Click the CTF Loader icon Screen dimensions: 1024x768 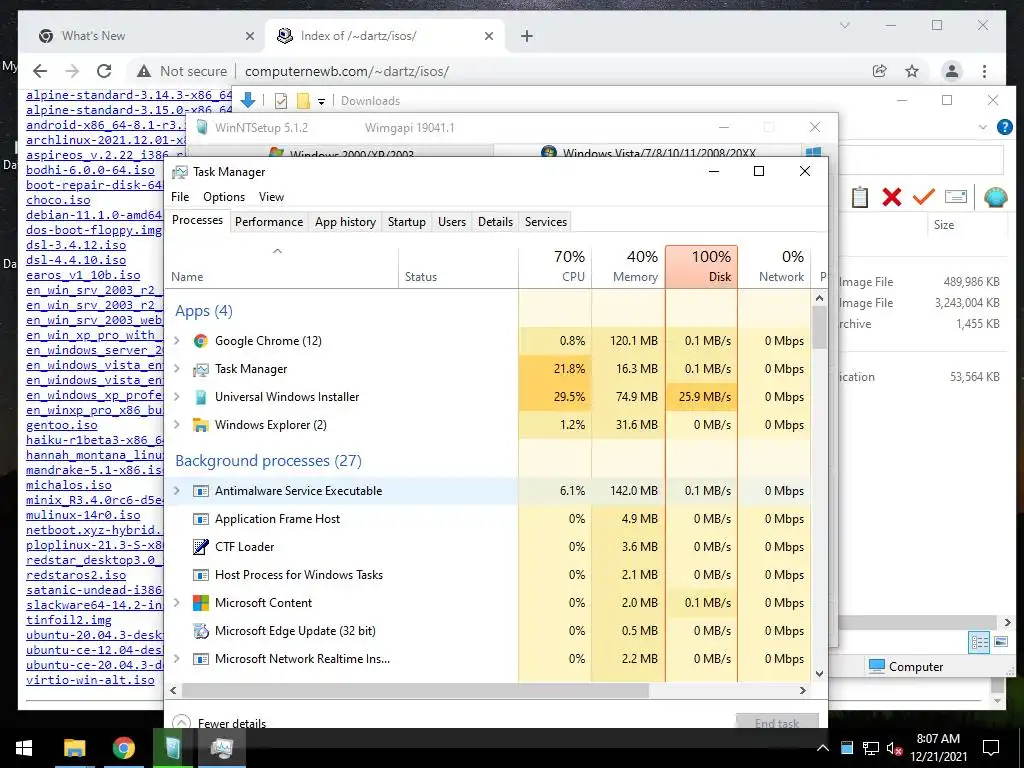click(200, 547)
